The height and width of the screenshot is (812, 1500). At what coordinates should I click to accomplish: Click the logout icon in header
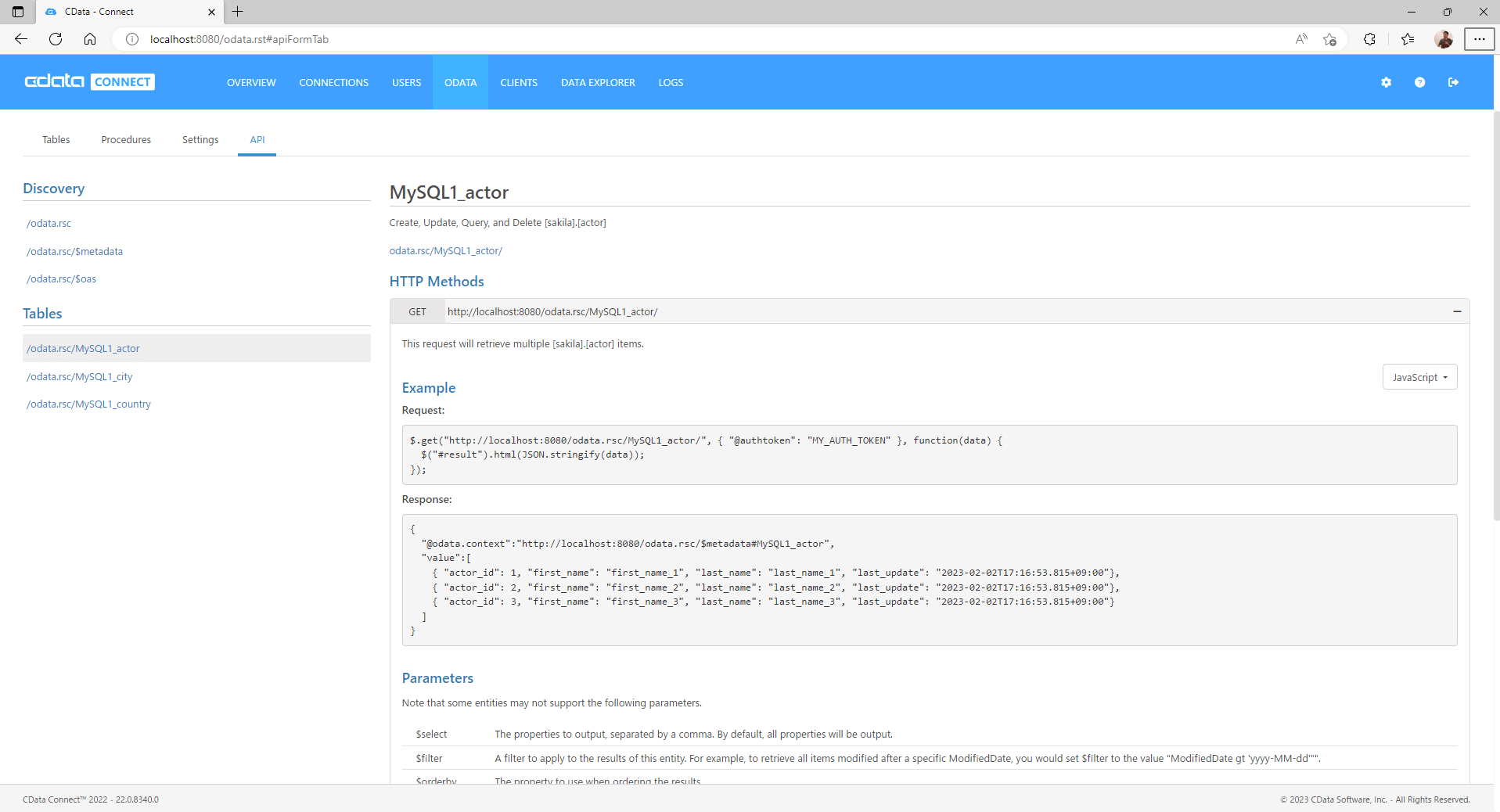pos(1453,82)
